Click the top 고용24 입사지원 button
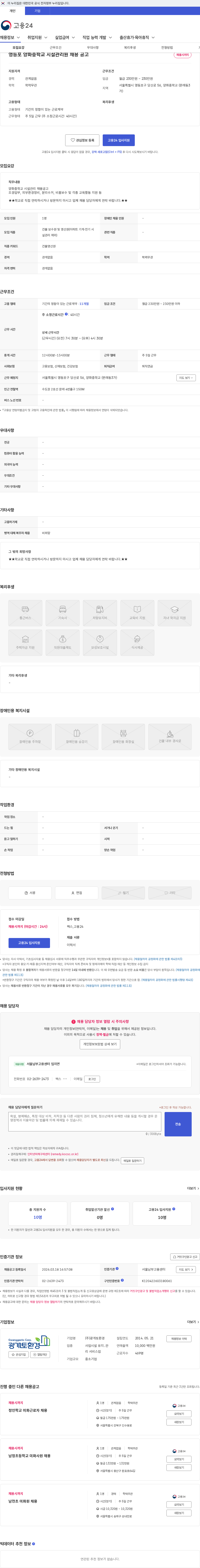Screen dimensions: 200x1568 [x=119, y=140]
